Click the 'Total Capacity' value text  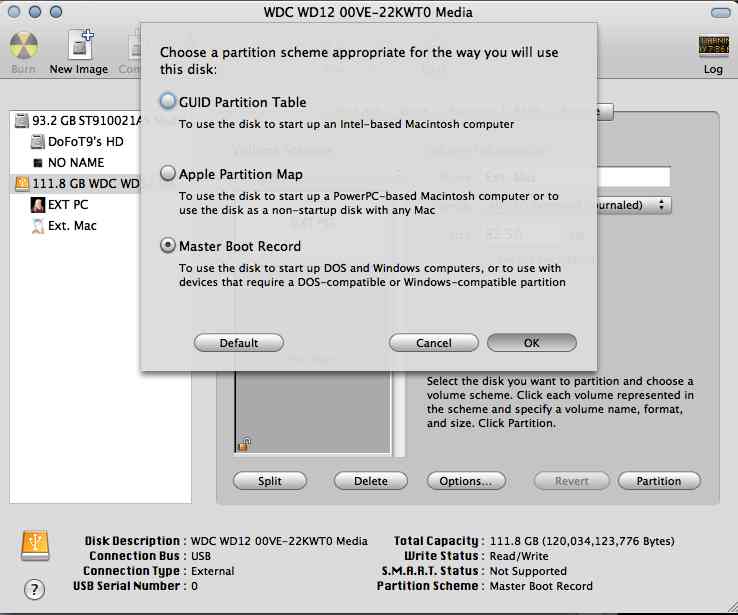pos(582,541)
